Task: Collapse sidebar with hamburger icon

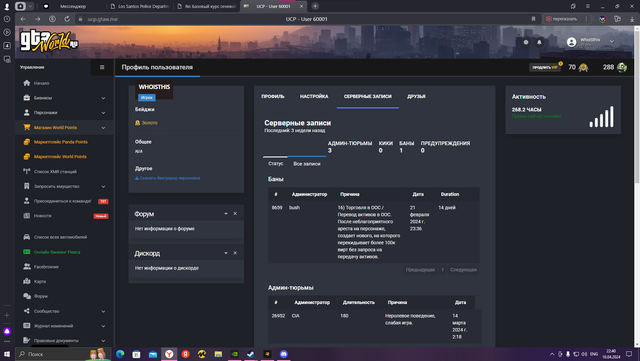Action: tap(102, 67)
